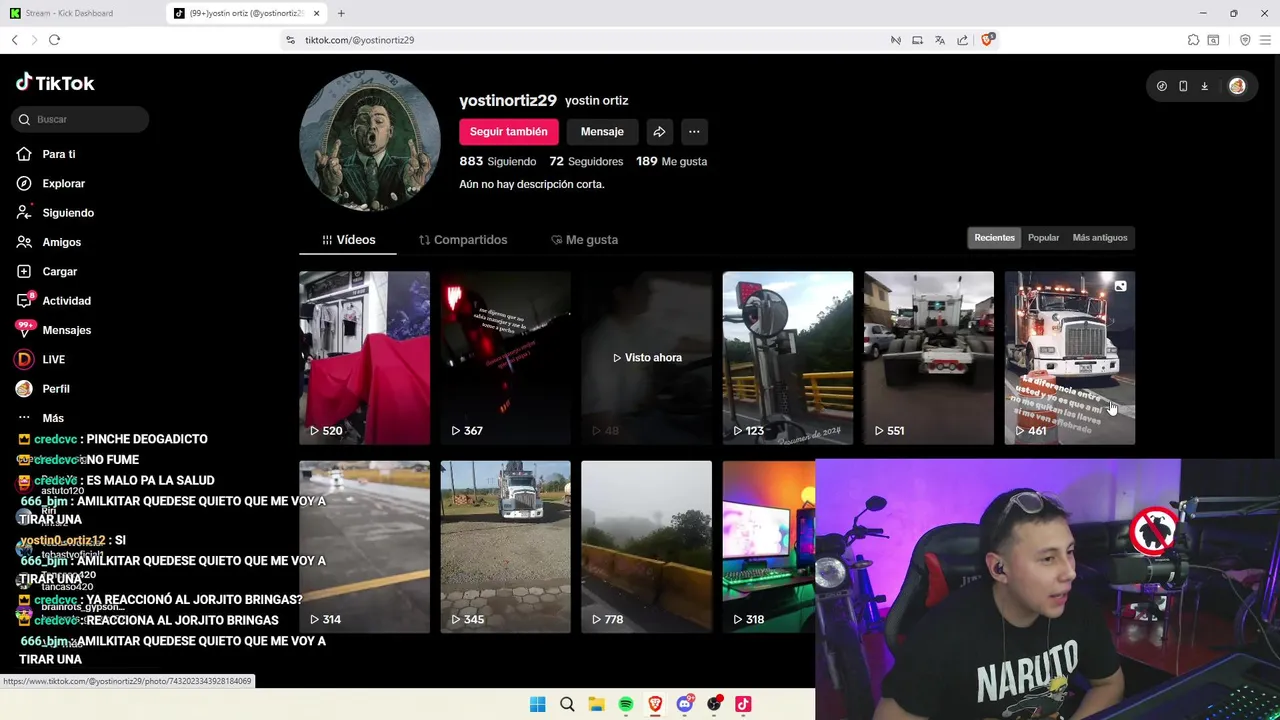Switch to the Vídeos tab
The height and width of the screenshot is (720, 1280).
tap(348, 240)
